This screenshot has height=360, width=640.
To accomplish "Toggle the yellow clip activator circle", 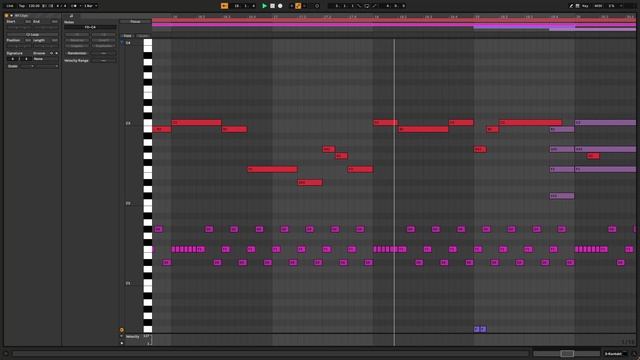I will [7, 16].
